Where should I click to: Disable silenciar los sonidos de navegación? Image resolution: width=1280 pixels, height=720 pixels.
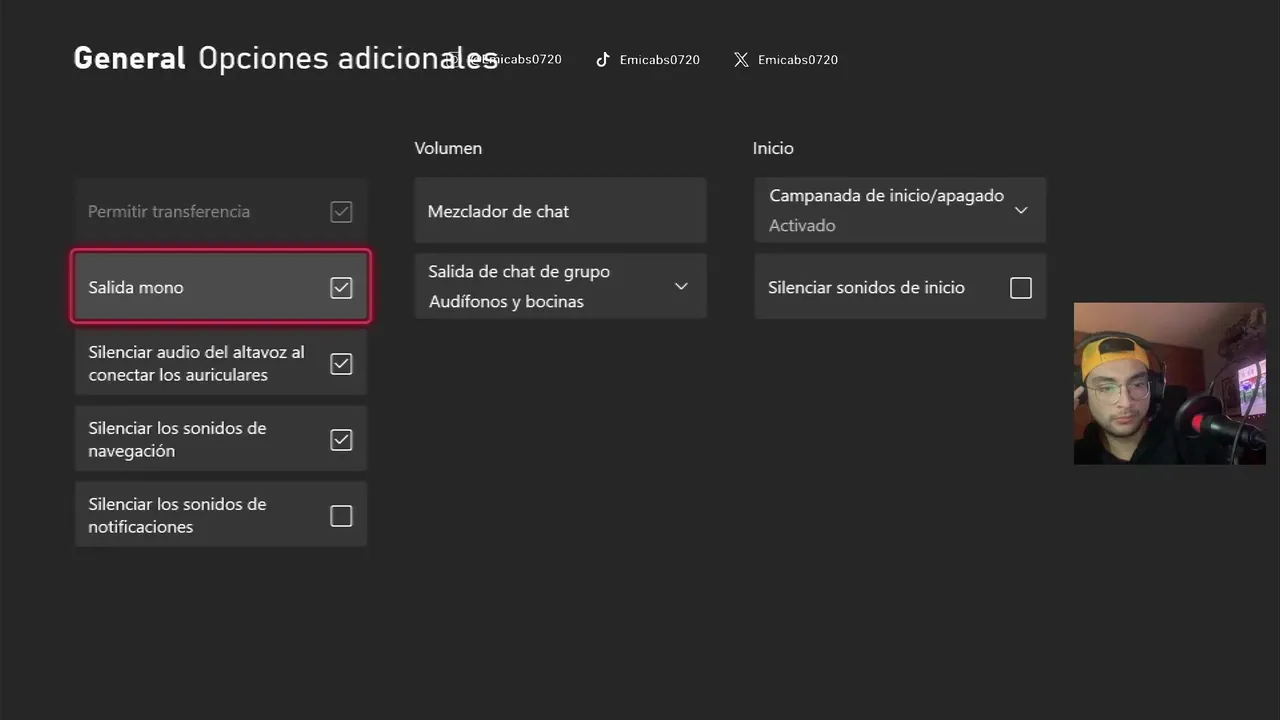coord(341,440)
